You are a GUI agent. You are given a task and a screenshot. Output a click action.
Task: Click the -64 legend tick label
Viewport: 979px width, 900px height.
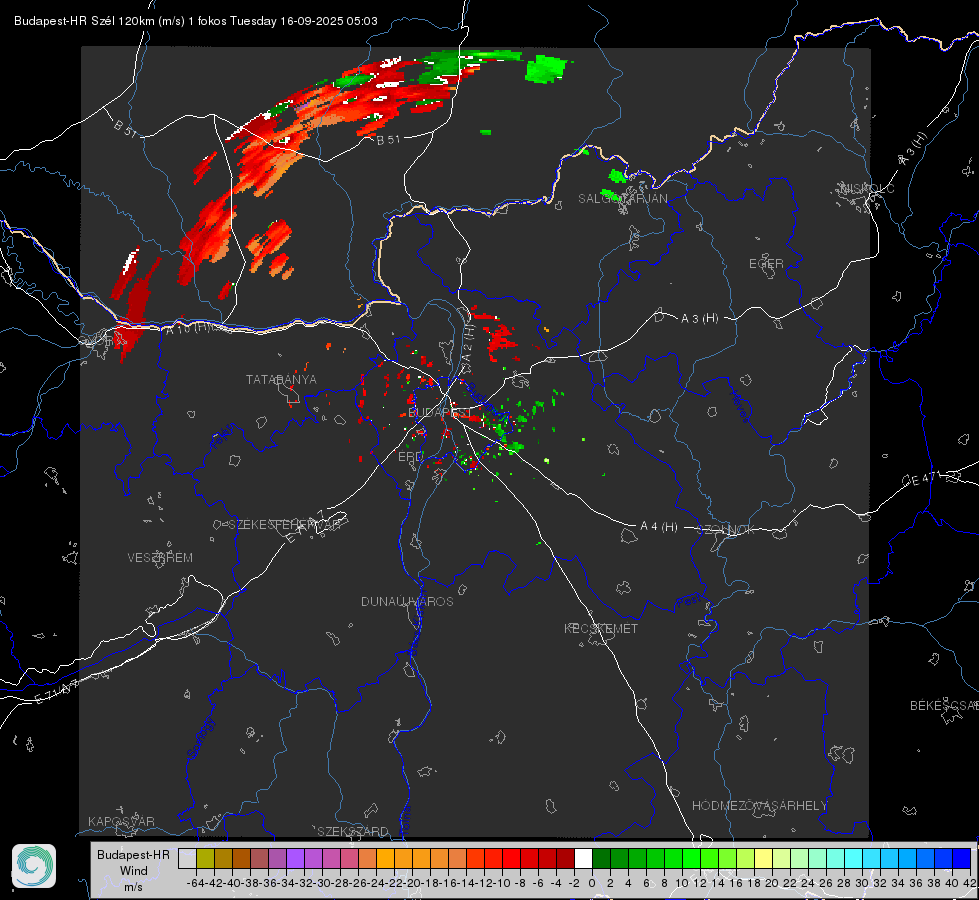click(196, 883)
